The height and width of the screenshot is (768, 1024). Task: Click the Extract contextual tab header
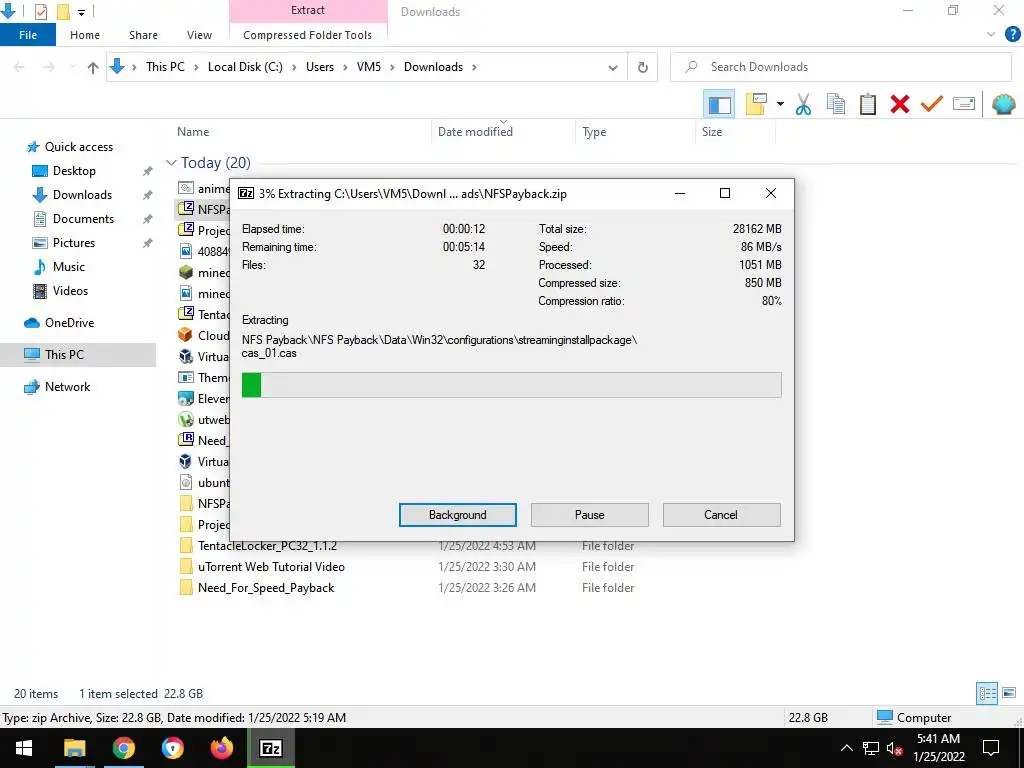(x=308, y=10)
